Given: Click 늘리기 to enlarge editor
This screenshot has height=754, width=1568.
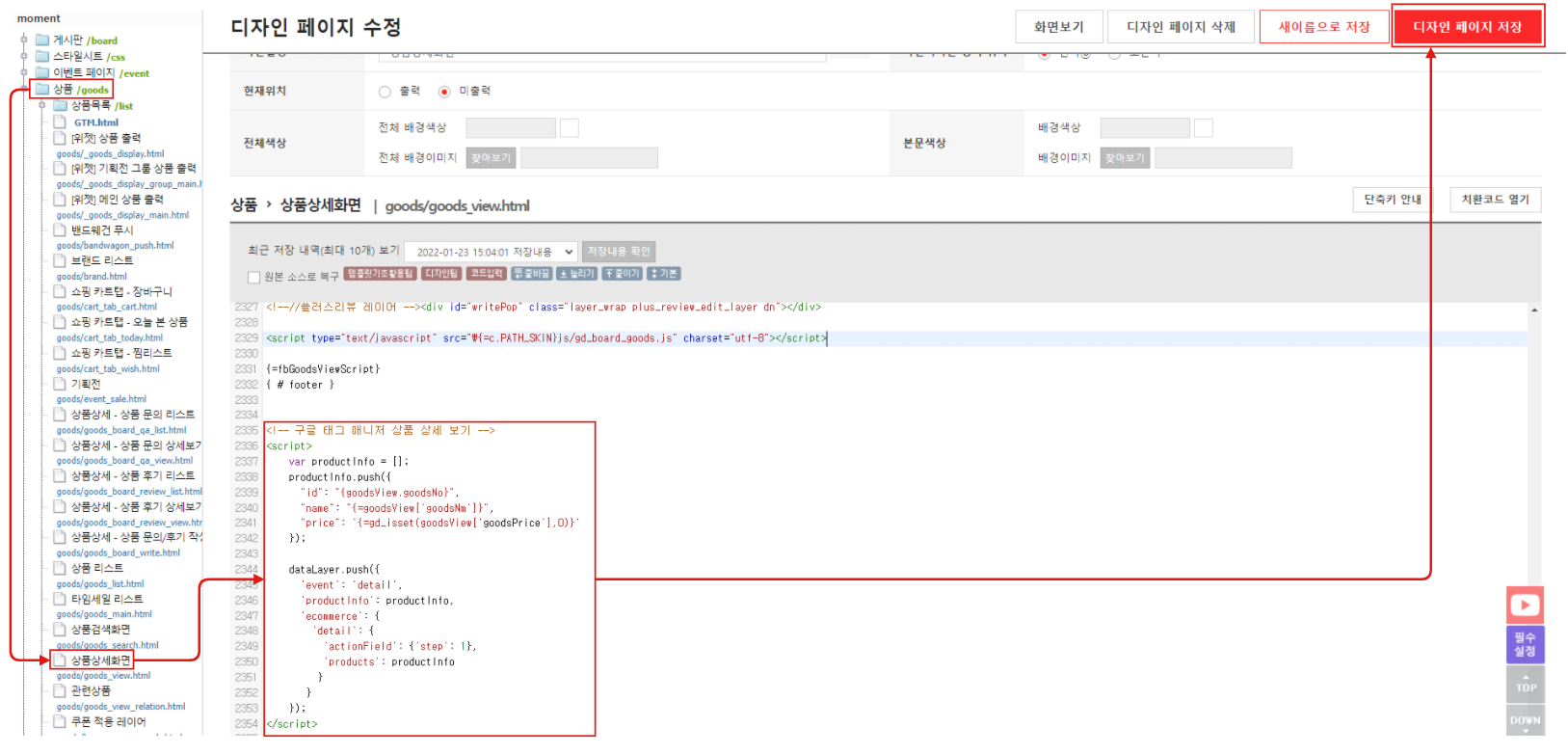Looking at the screenshot, I should click(577, 274).
